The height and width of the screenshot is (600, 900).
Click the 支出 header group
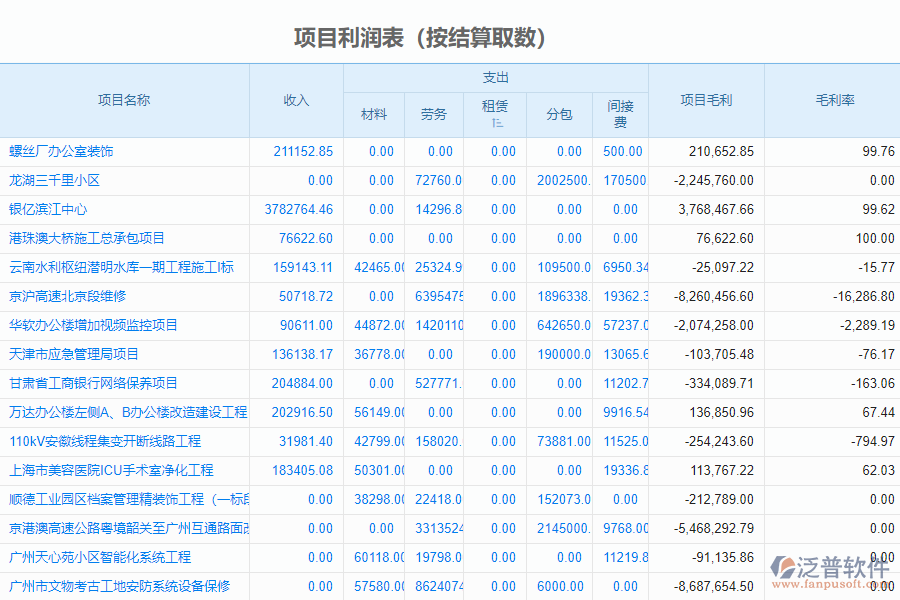tap(495, 77)
